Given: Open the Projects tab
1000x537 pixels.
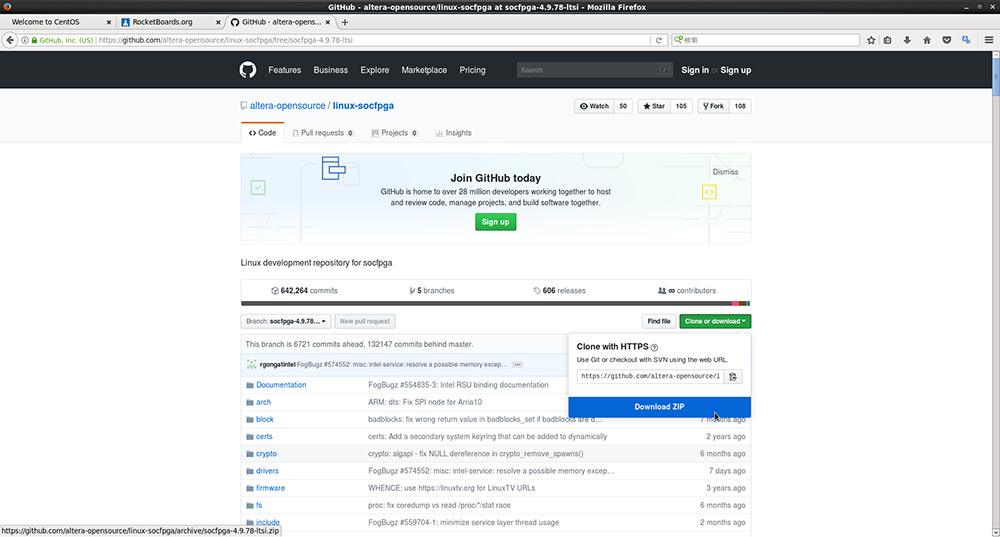Looking at the screenshot, I should tap(394, 133).
